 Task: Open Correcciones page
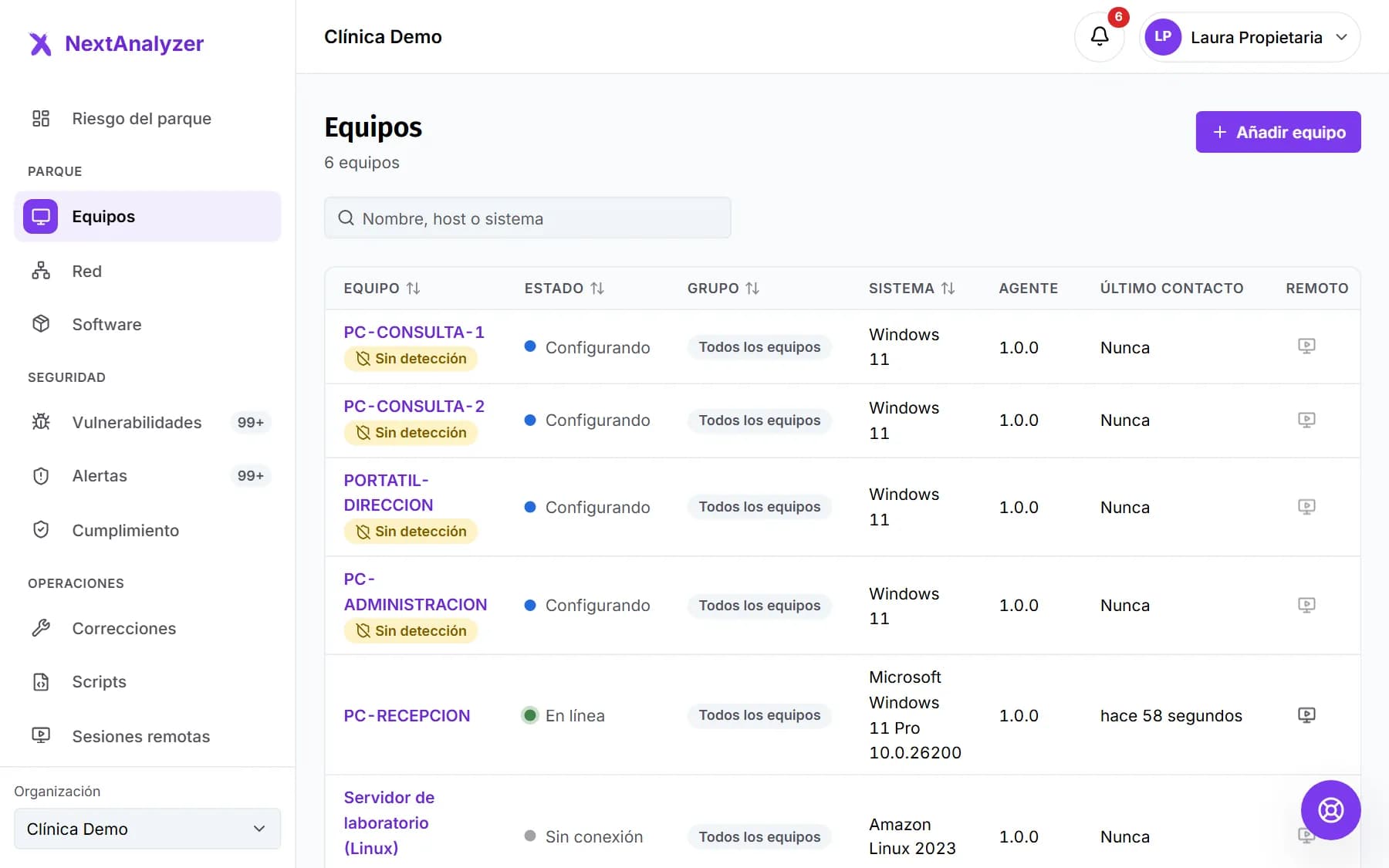pyautogui.click(x=147, y=629)
